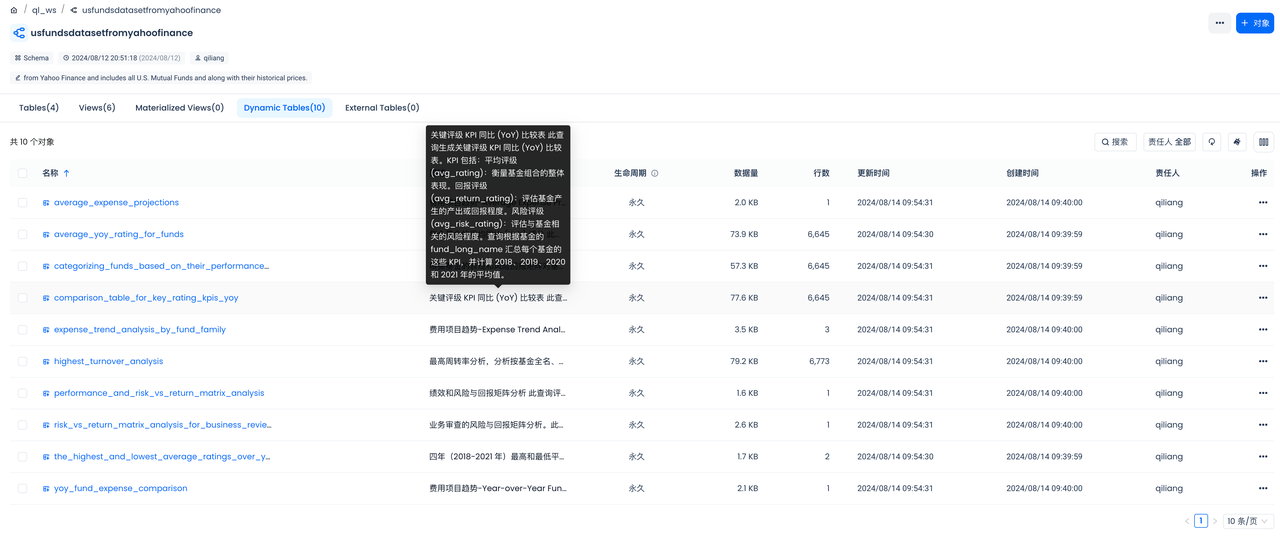Click the refresh icon above the table
The height and width of the screenshot is (537, 1280).
click(x=1212, y=142)
